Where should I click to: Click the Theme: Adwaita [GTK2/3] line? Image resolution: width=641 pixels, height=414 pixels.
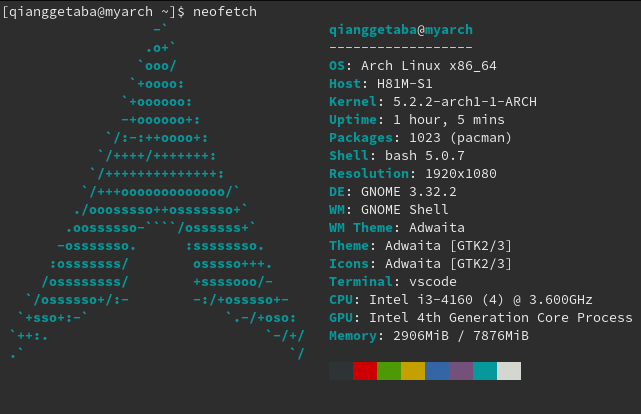pyautogui.click(x=421, y=246)
